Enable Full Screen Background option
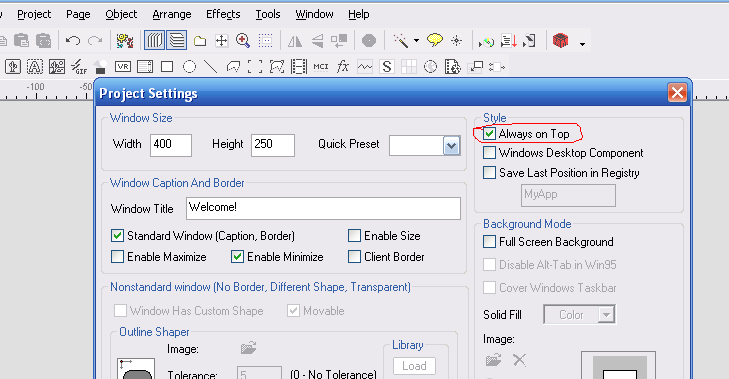 [x=489, y=242]
